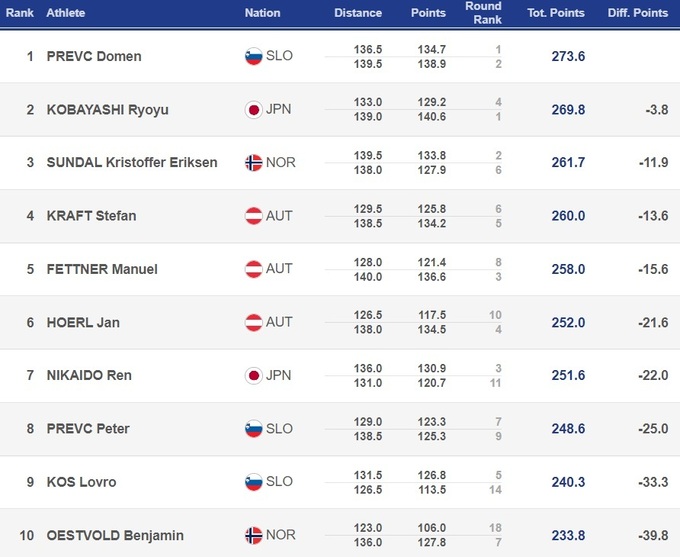Click Austria flag beside KRAFT Stefan

tap(254, 215)
